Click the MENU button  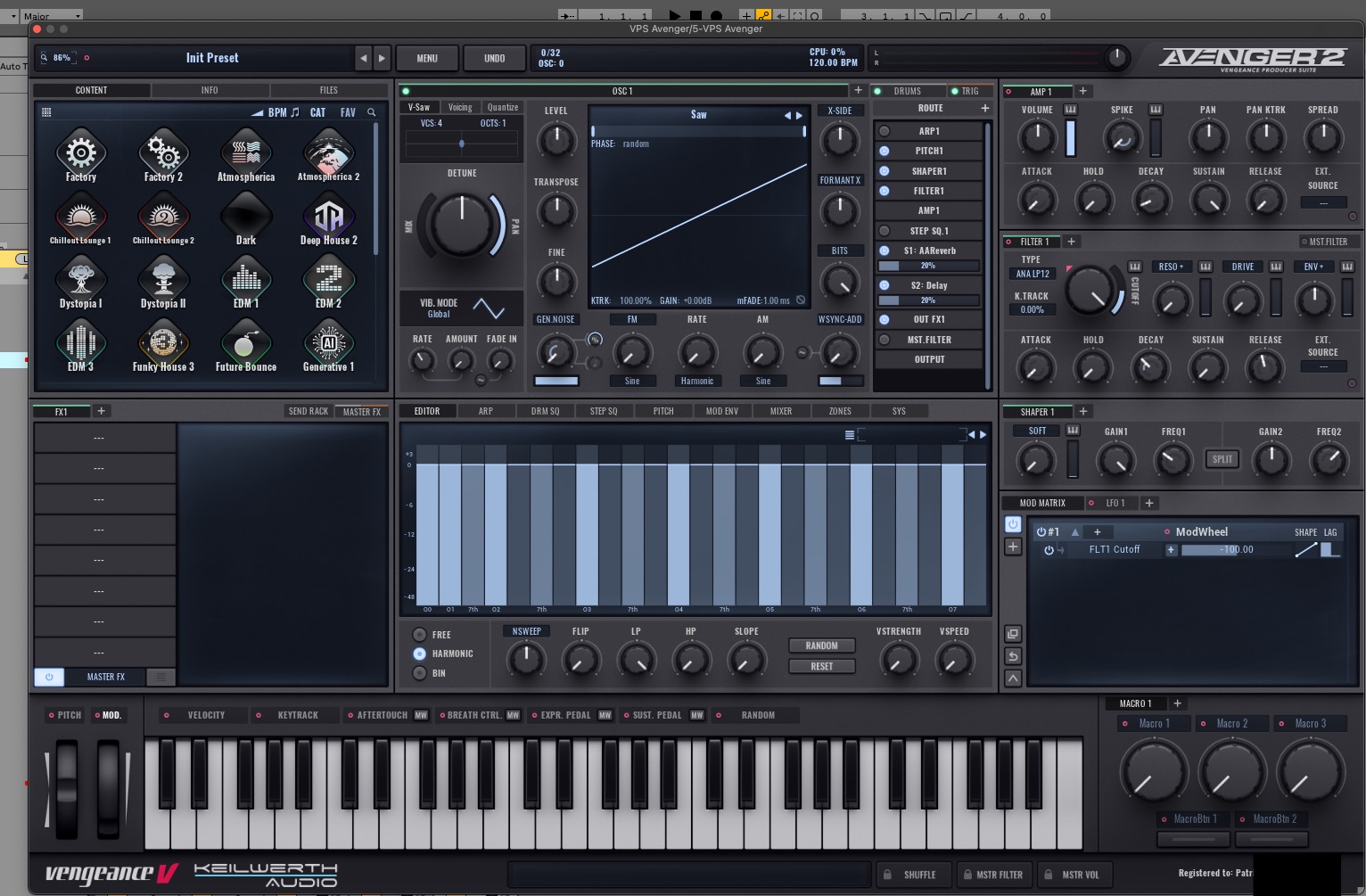(x=427, y=58)
